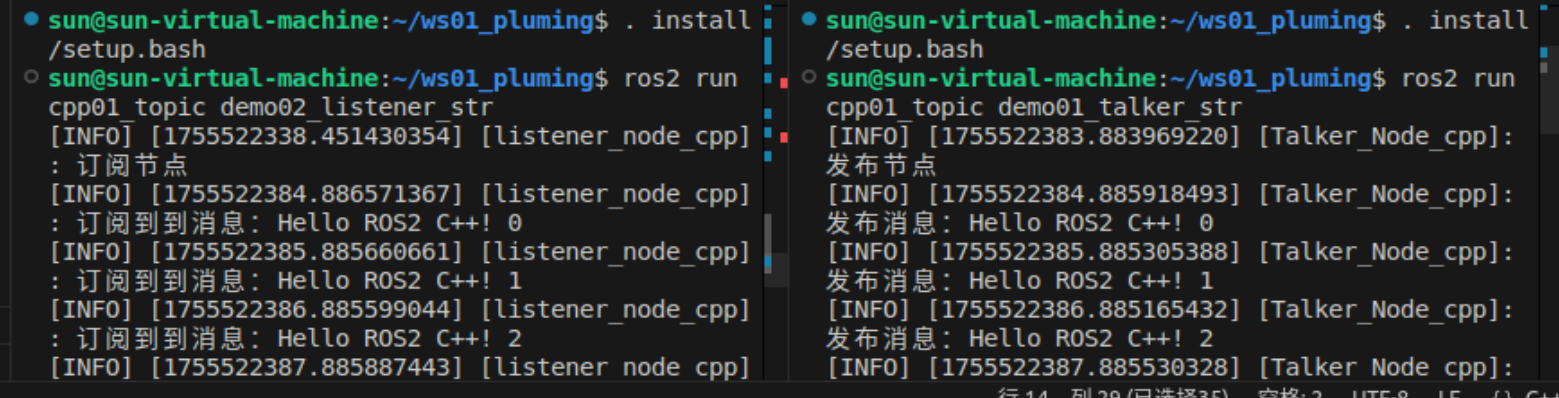Click timestamp 1755522384.885918493 in talker terminal
The height and width of the screenshot is (398, 1559).
pos(1085,194)
